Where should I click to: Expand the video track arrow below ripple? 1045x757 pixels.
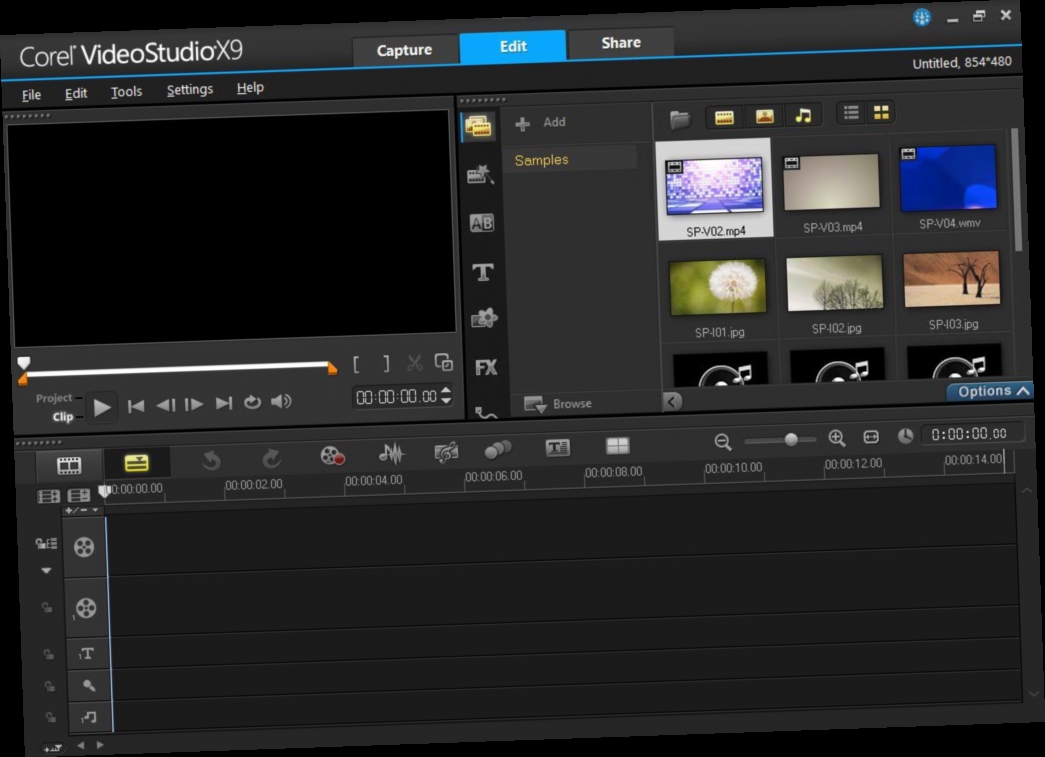pyautogui.click(x=46, y=570)
